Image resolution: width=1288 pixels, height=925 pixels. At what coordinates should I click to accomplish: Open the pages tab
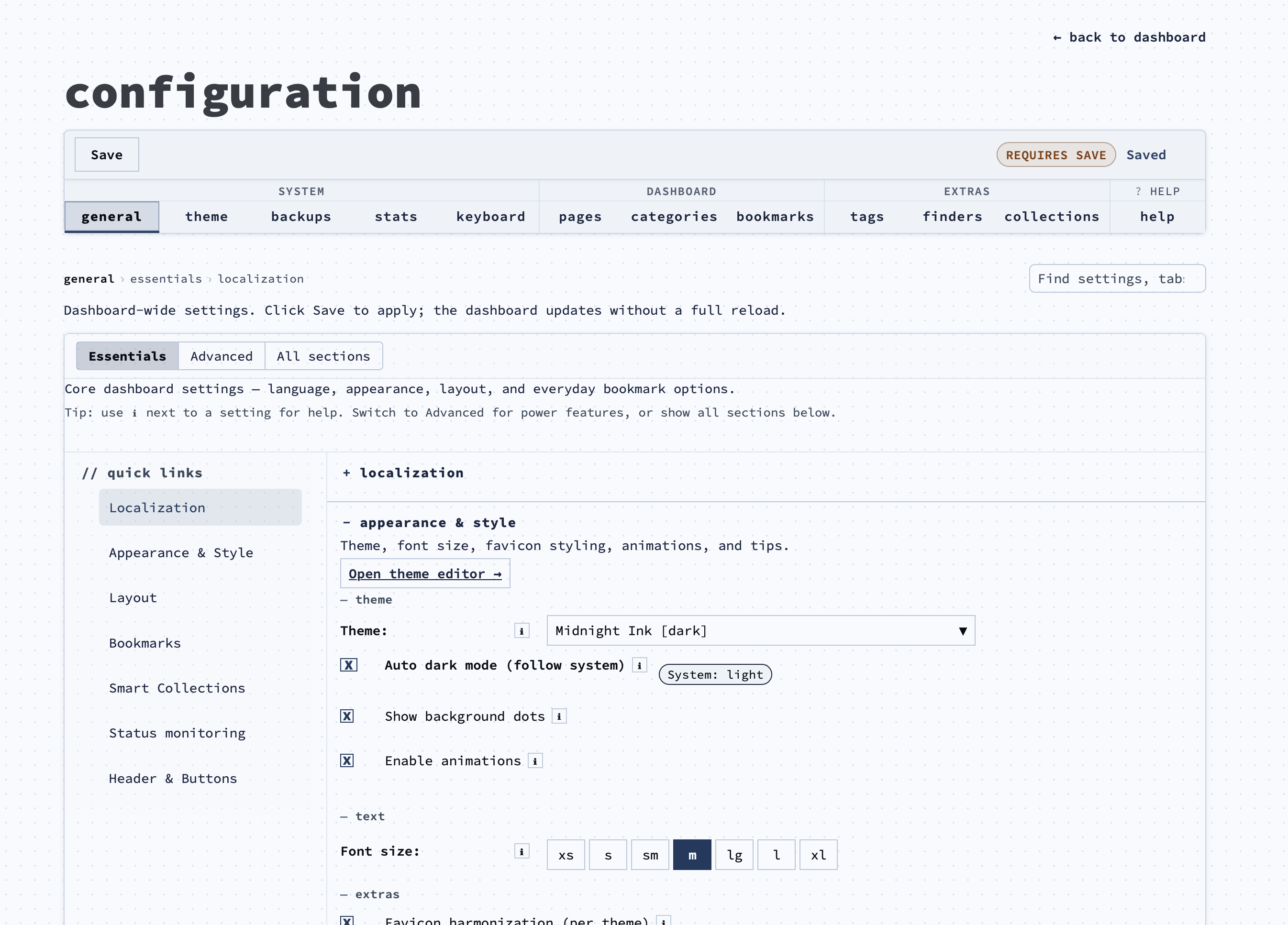[580, 217]
